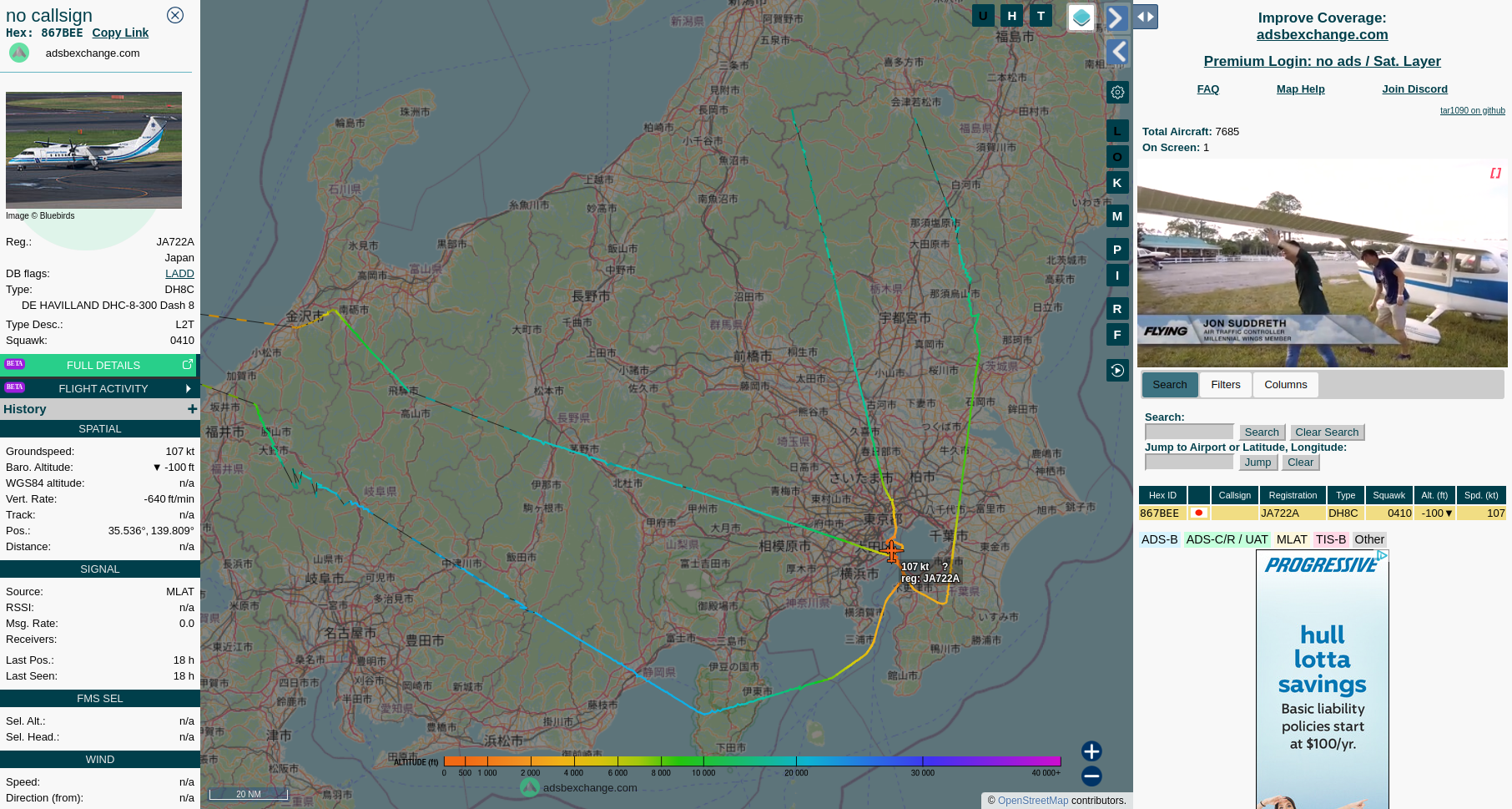Toggle sidebar width double-arrow icon
1512x809 pixels.
coord(1146,17)
